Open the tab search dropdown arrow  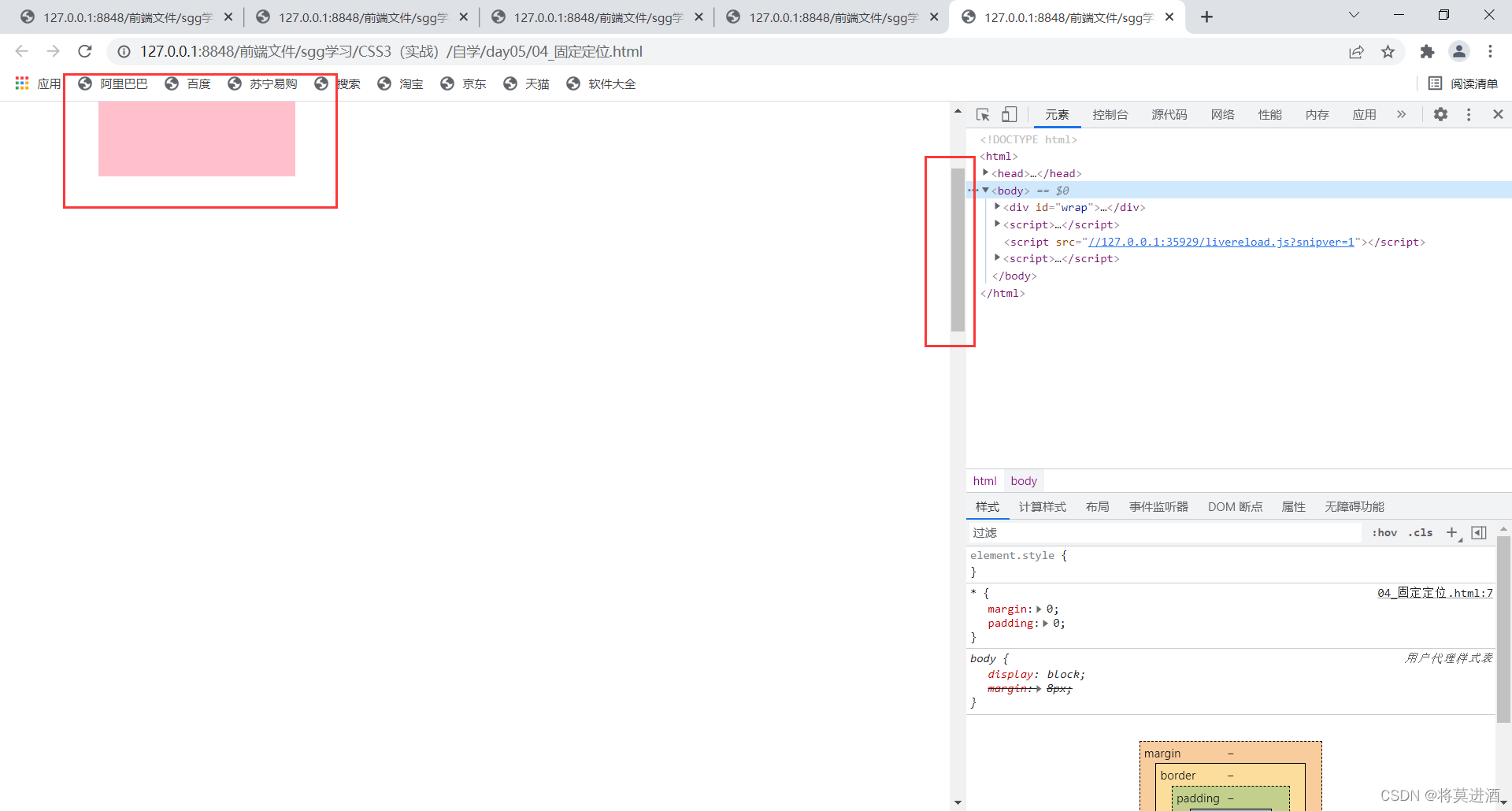tap(1354, 15)
